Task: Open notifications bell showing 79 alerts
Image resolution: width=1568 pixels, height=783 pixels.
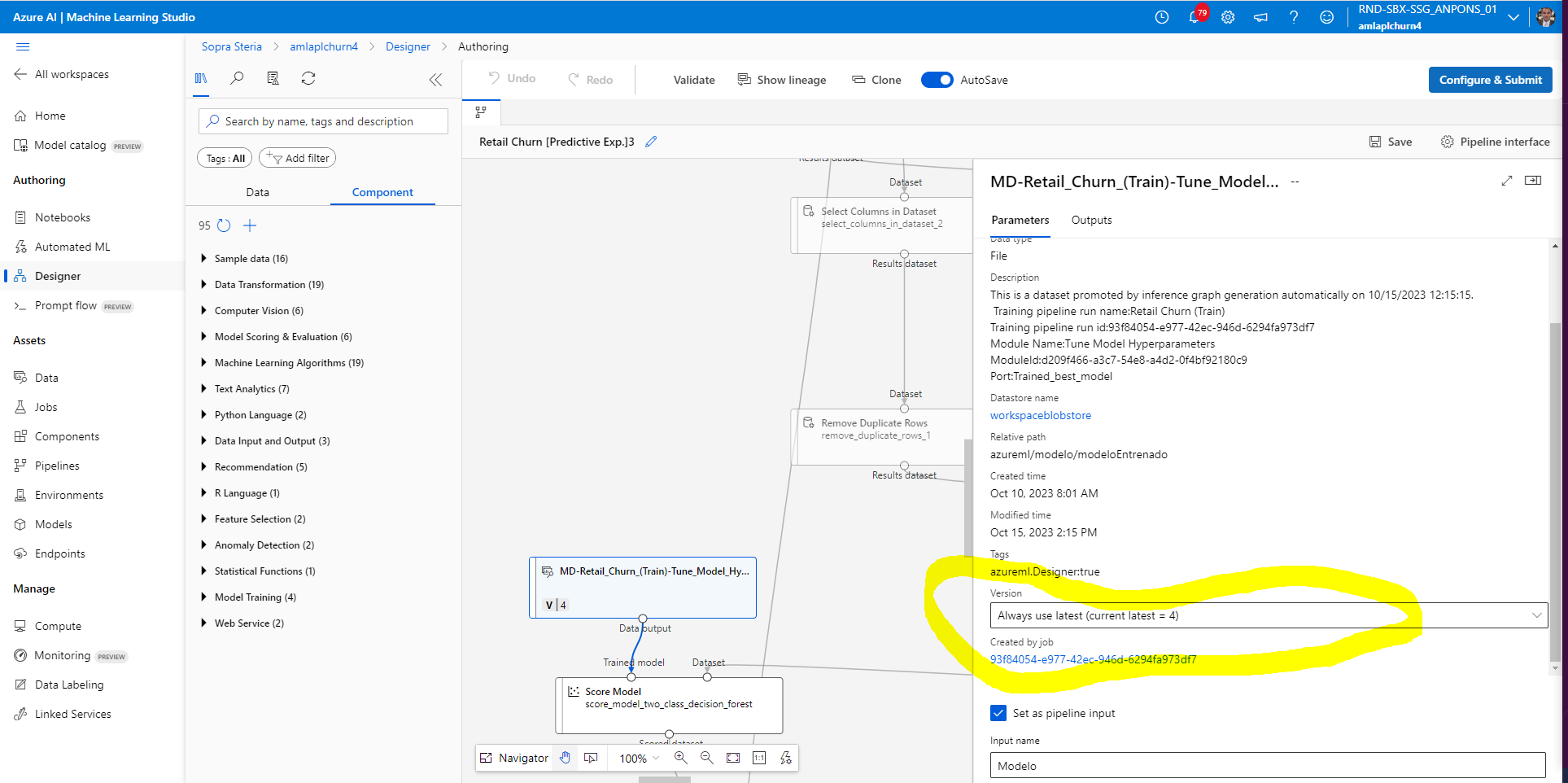Action: tap(1195, 16)
